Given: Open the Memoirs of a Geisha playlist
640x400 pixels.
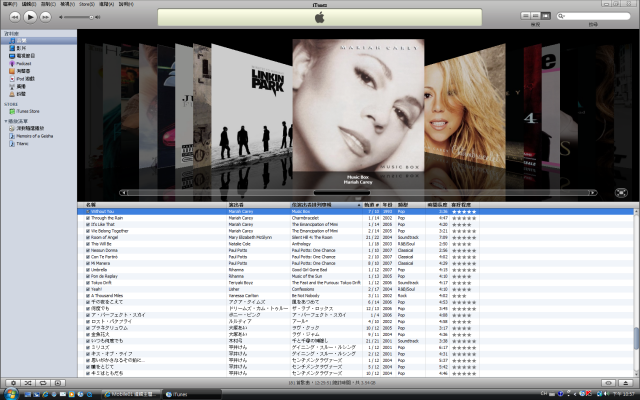Looking at the screenshot, I should (39, 136).
